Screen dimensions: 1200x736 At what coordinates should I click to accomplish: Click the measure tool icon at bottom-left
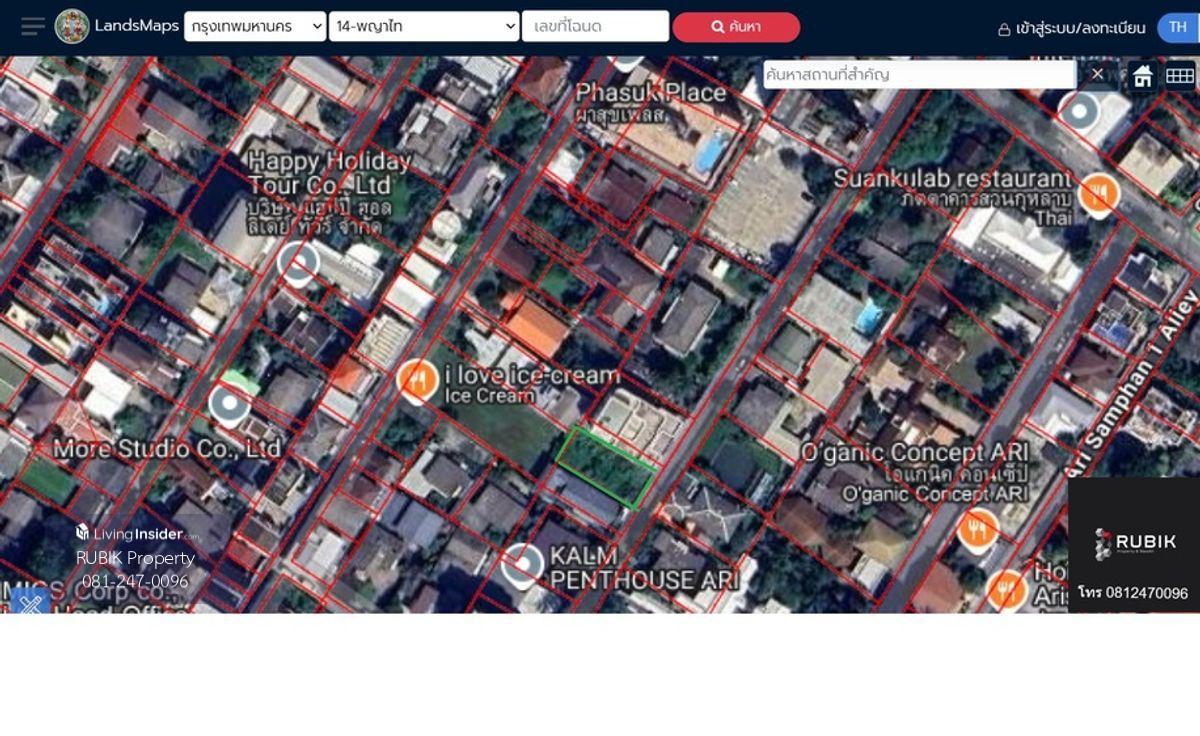(30, 603)
